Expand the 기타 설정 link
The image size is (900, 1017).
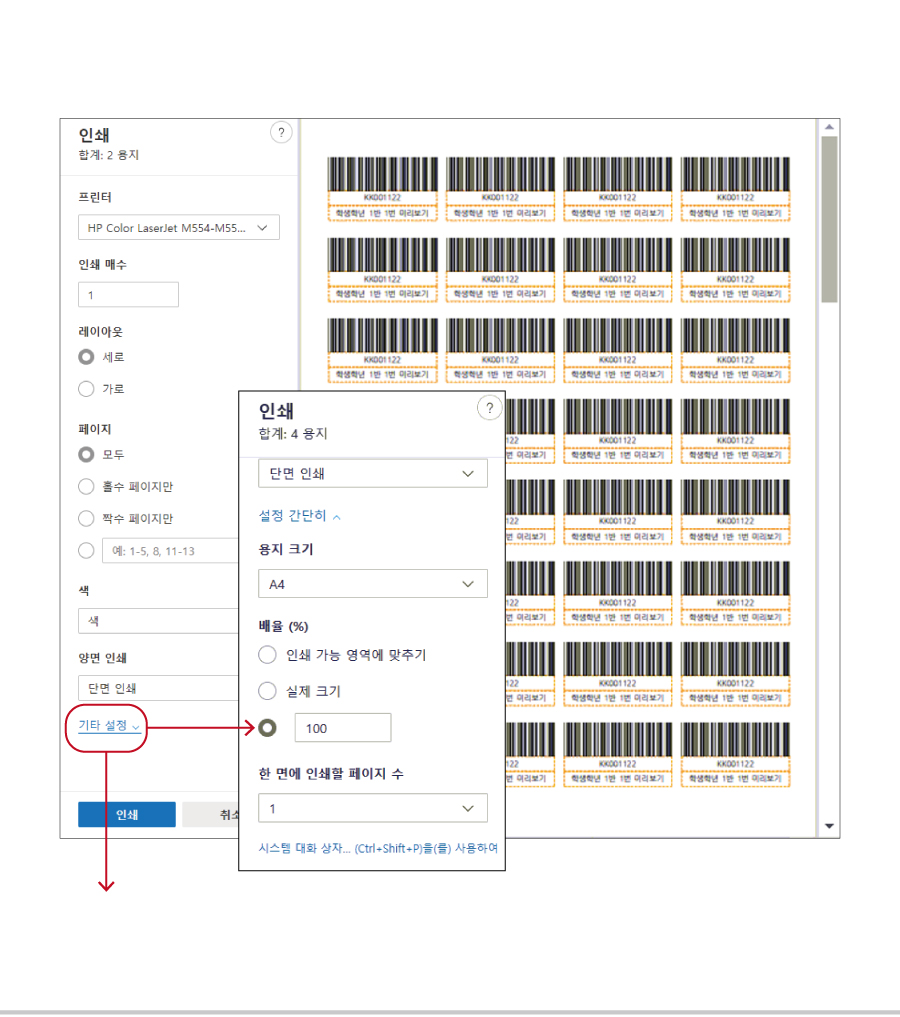[x=108, y=726]
